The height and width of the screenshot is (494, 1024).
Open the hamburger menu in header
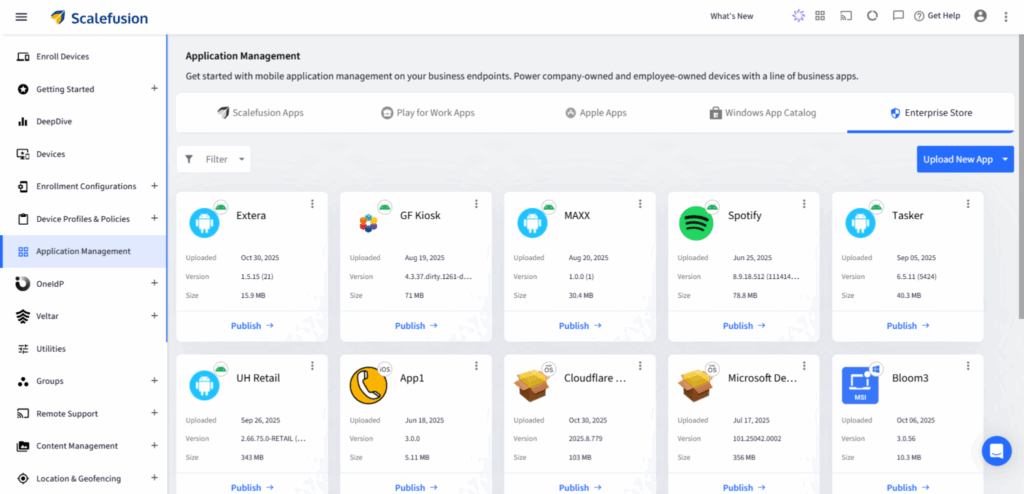pos(21,16)
